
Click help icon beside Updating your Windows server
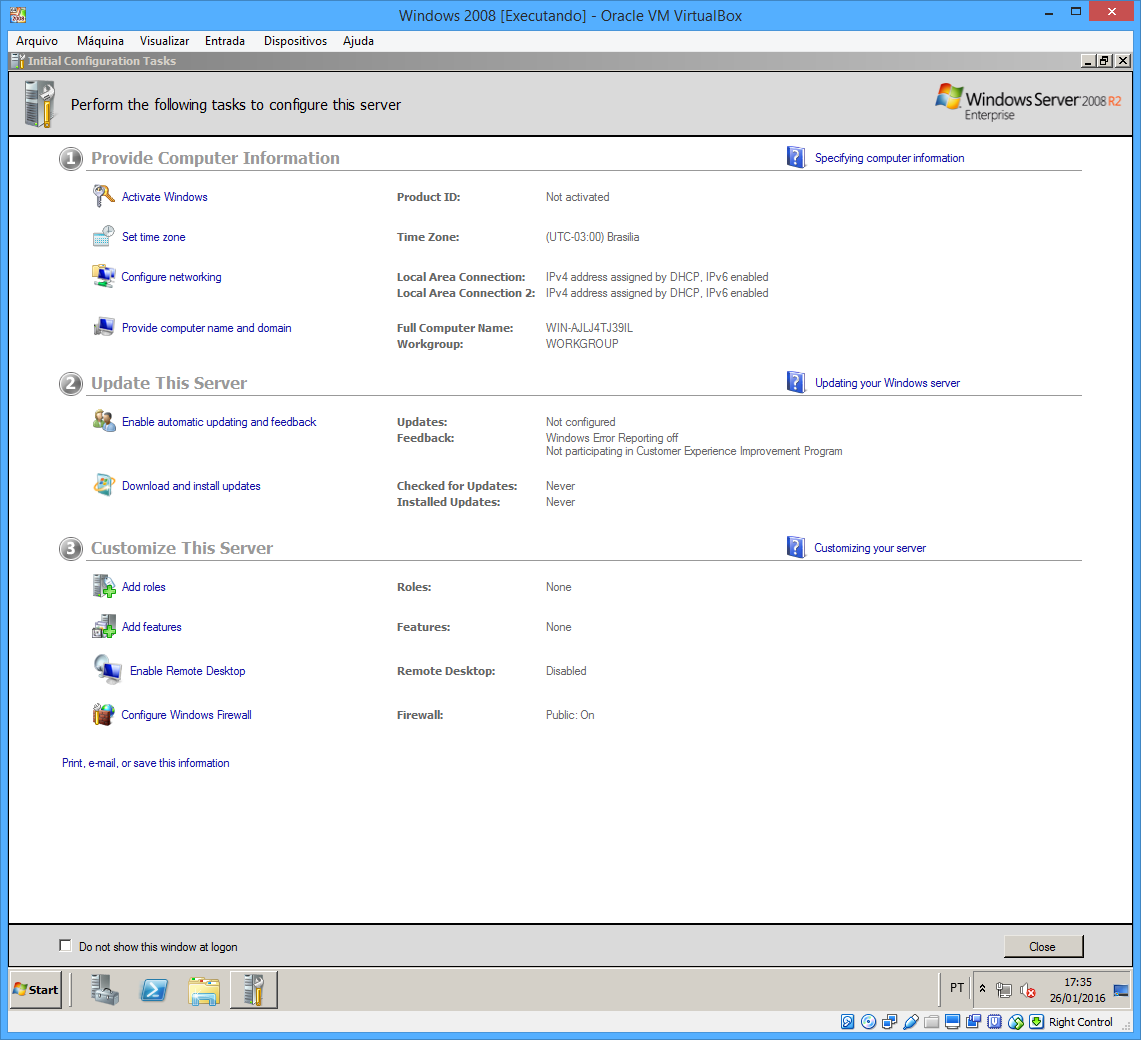click(x=796, y=382)
